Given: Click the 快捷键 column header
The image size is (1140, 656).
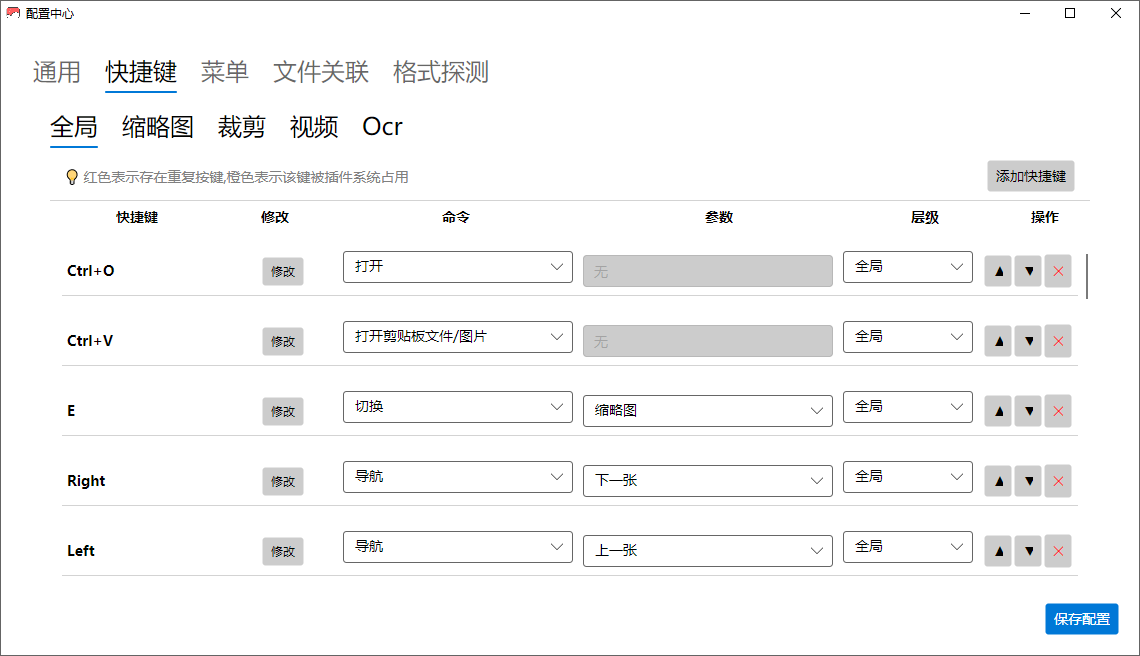Looking at the screenshot, I should [x=137, y=217].
